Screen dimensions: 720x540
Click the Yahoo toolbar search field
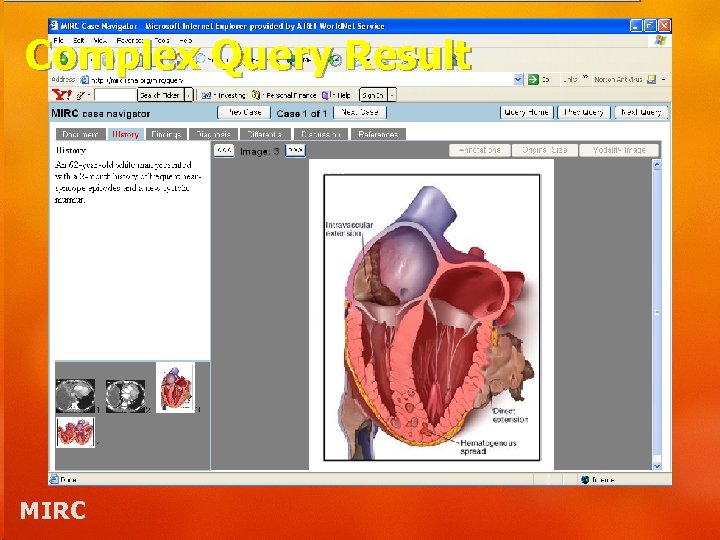click(115, 95)
